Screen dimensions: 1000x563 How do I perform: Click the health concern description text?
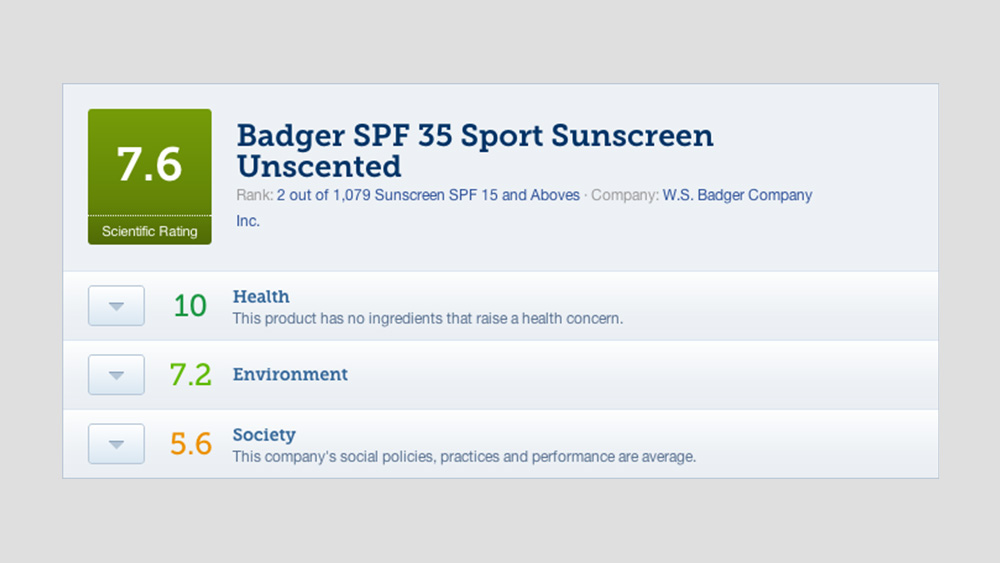[x=427, y=318]
